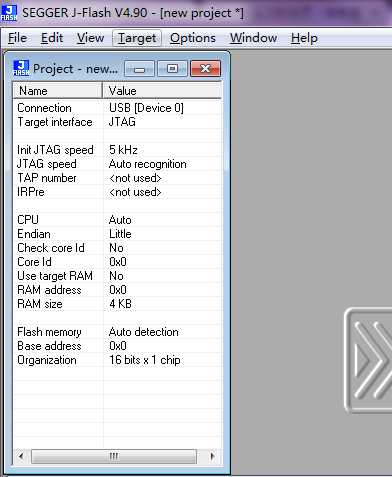Click the J-Flash application icon in title bar
The image size is (392, 477).
click(x=9, y=13)
